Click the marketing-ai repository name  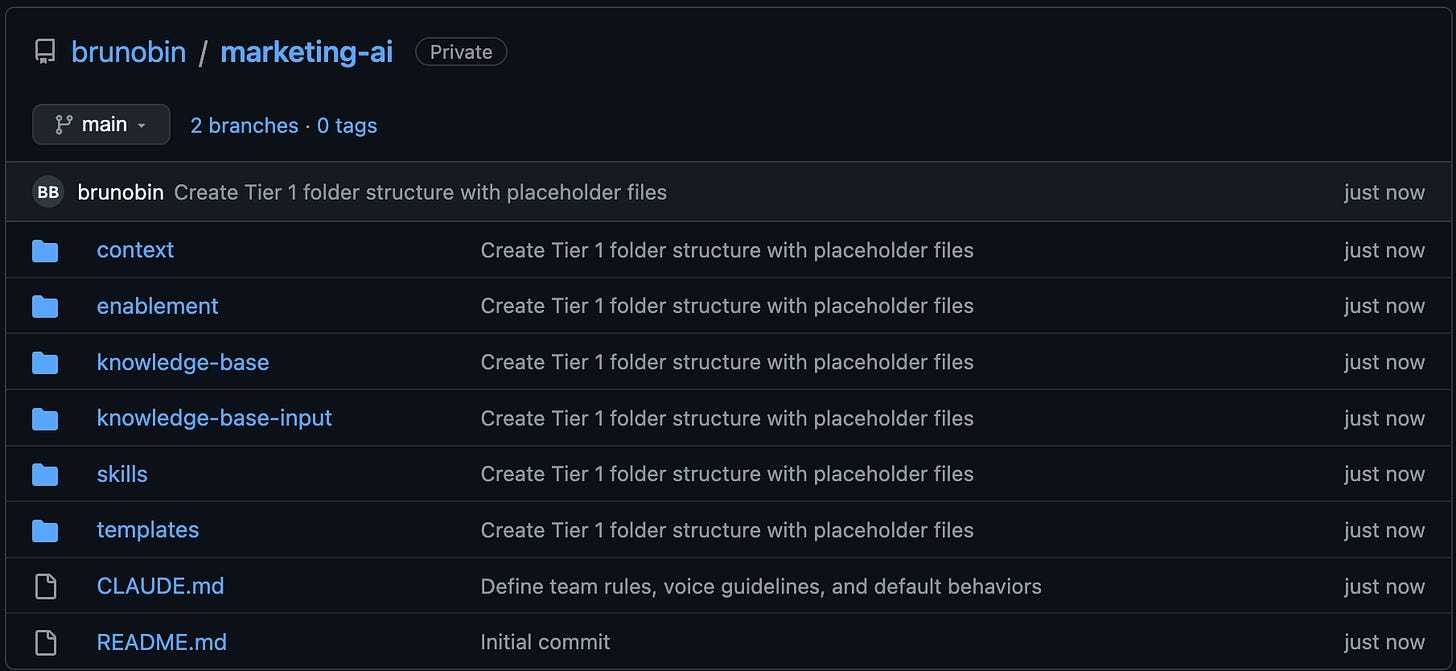point(306,51)
